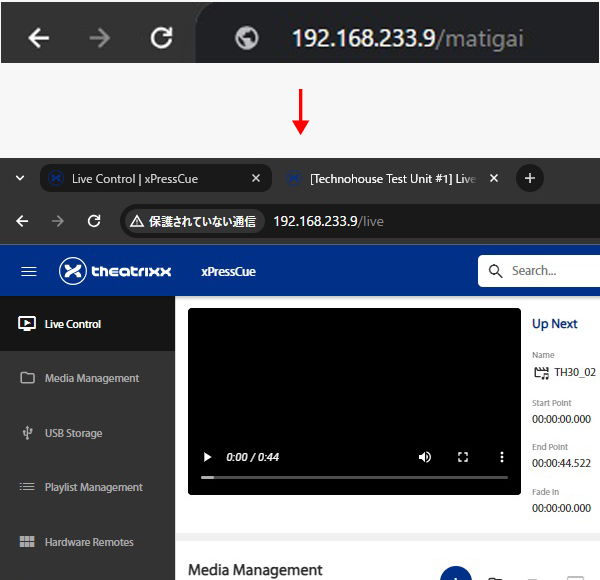Click the Up Next heading

[554, 324]
